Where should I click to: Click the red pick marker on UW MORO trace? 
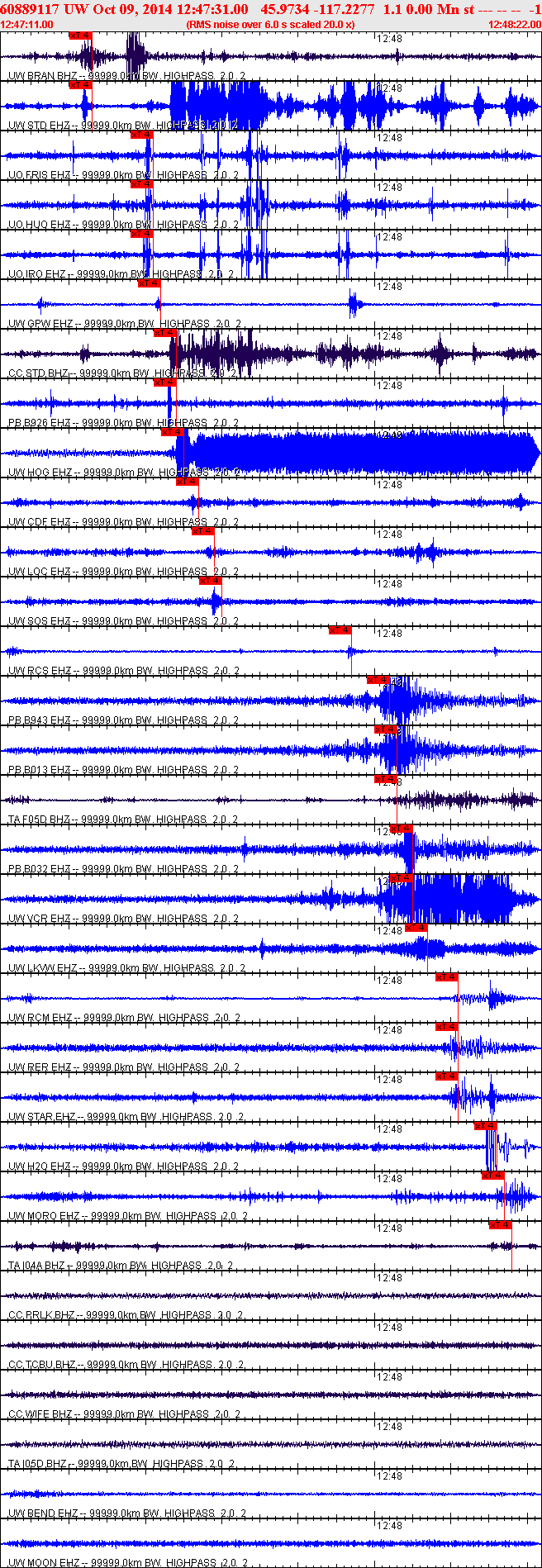[493, 1176]
